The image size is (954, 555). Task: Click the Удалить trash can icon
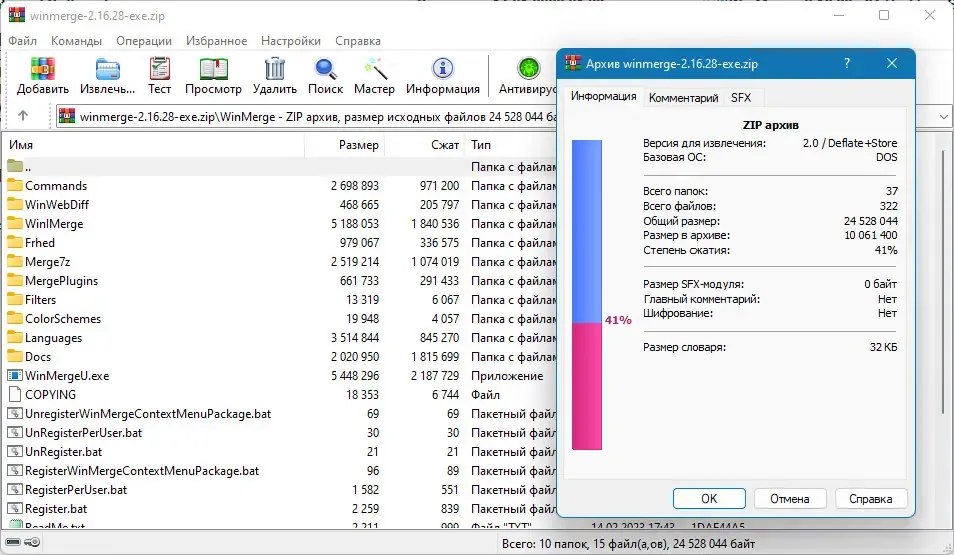275,69
